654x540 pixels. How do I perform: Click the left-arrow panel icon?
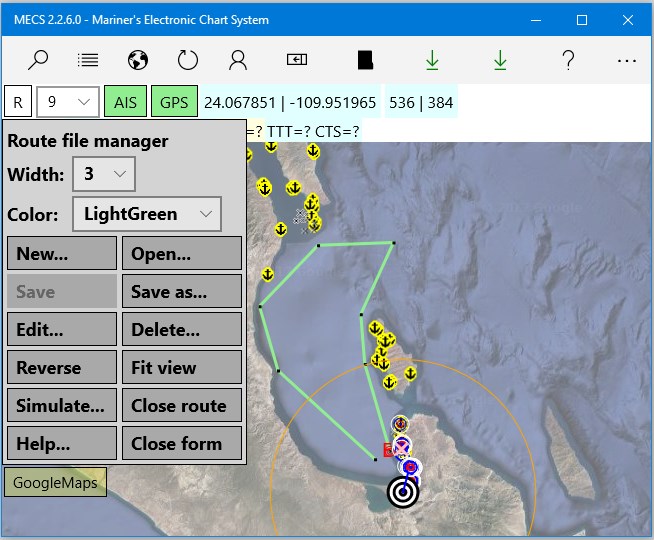coord(297,60)
